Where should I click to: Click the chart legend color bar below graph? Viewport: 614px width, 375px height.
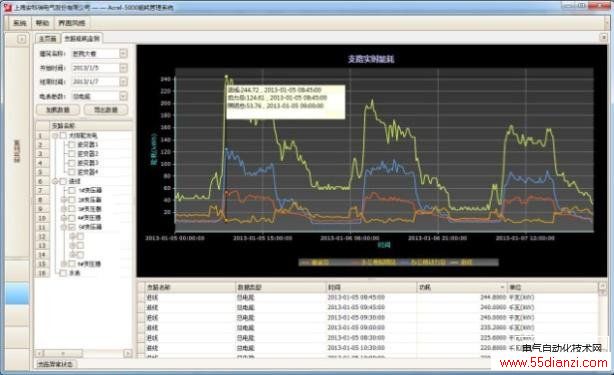[x=398, y=262]
